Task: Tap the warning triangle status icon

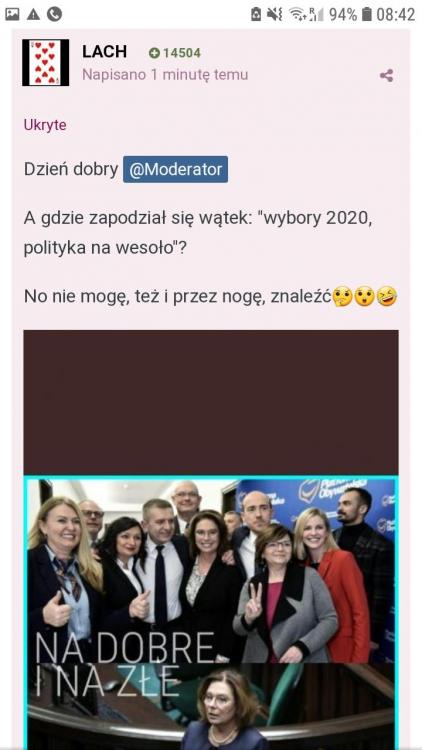Action: tap(33, 14)
